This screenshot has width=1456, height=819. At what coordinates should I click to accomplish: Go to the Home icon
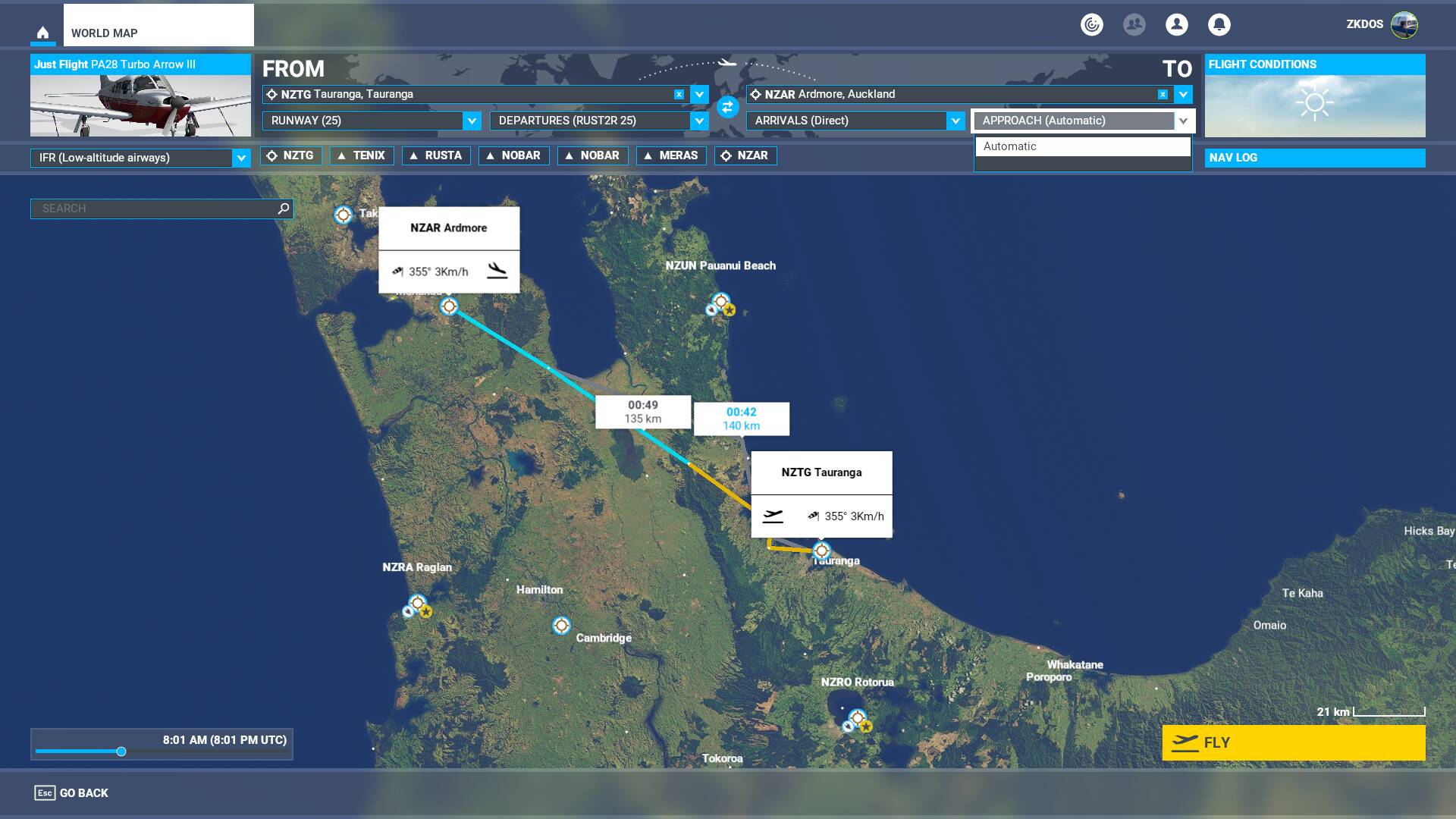click(42, 33)
